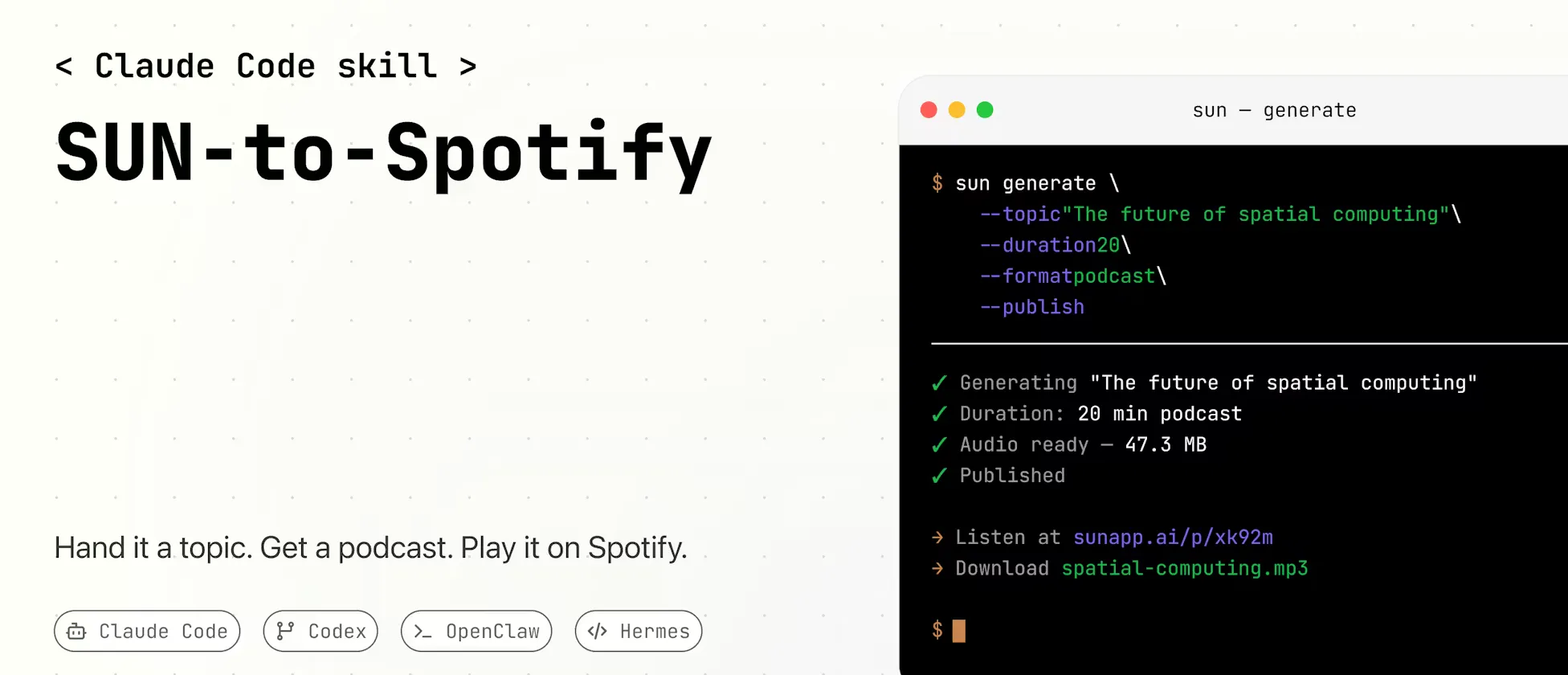1568x675 pixels.
Task: Click the robot icon in Claude Code pill
Action: pyautogui.click(x=76, y=632)
